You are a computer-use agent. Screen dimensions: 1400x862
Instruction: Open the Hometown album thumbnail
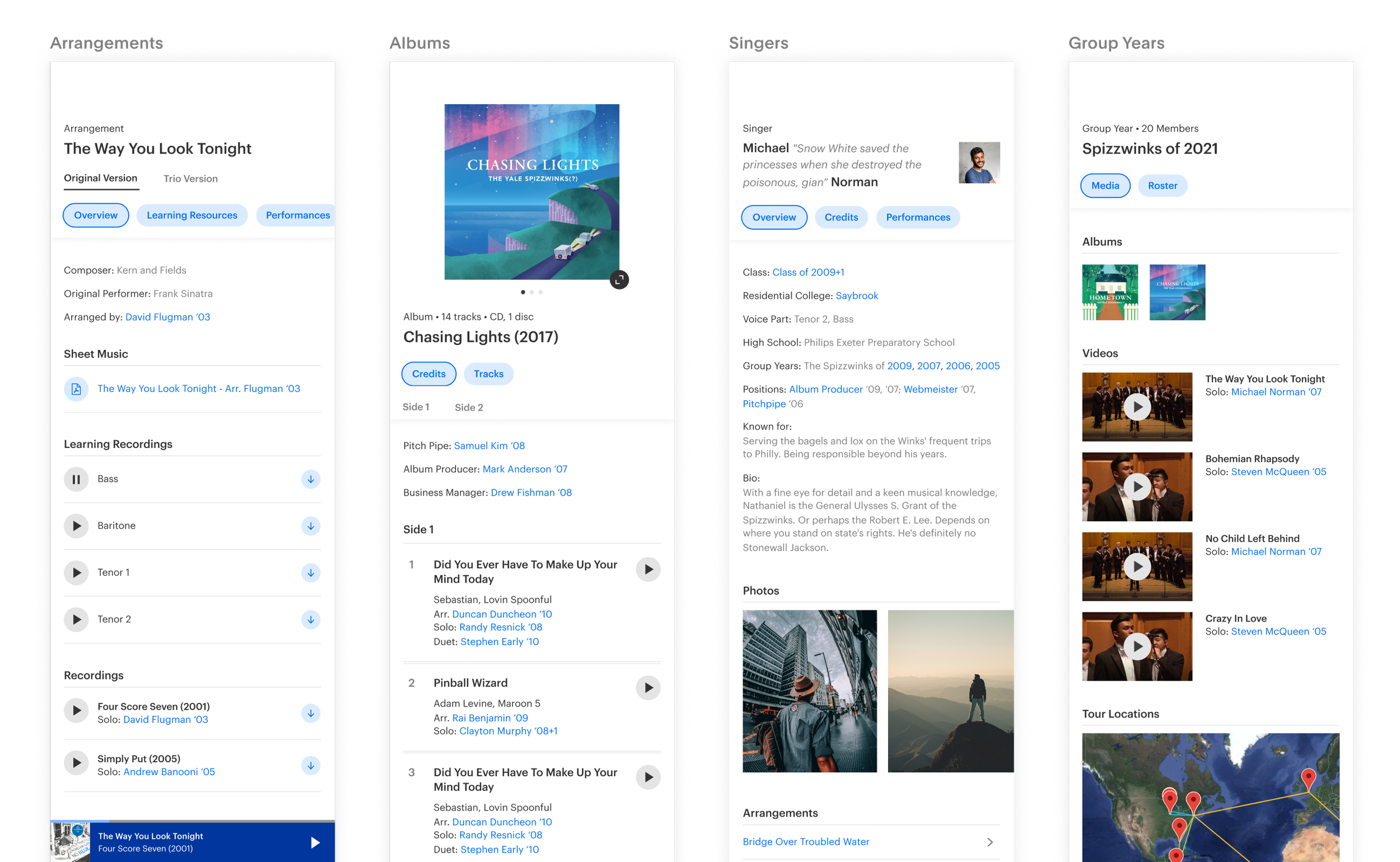1110,292
